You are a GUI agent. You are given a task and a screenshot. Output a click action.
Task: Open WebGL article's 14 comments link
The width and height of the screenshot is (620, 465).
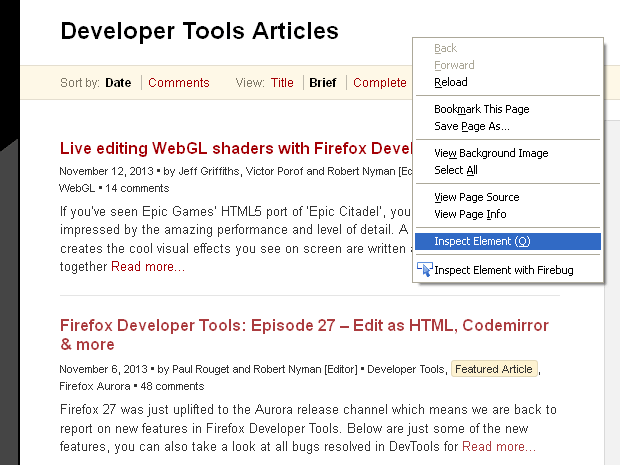[137, 188]
